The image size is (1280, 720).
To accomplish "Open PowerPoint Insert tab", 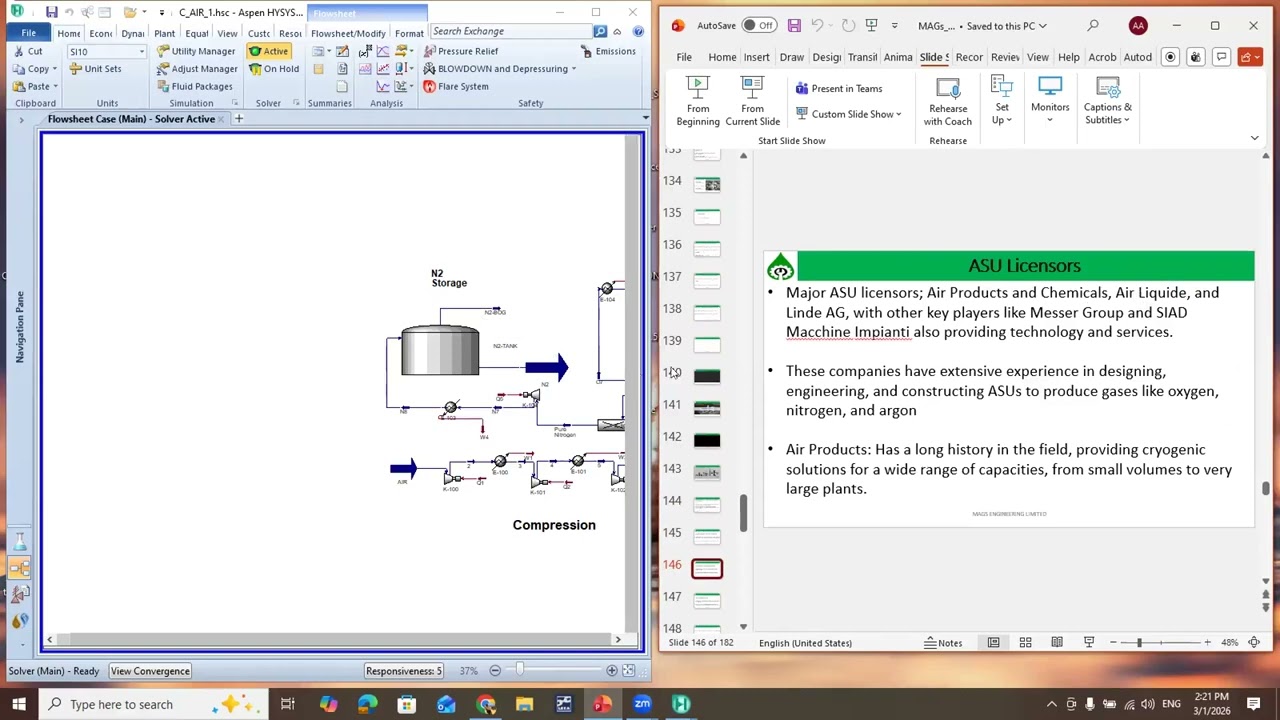I will tap(756, 57).
